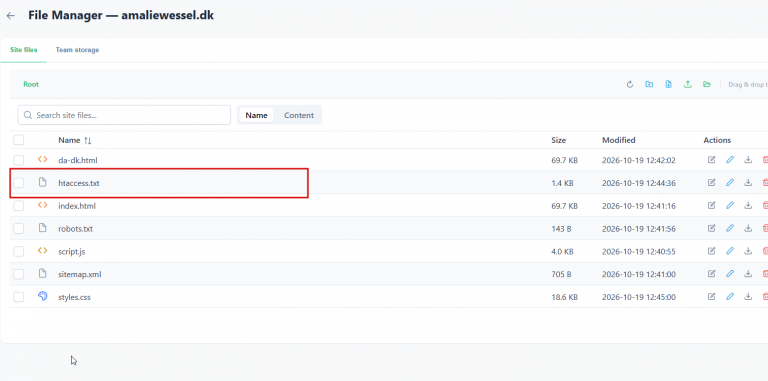768x381 pixels.
Task: Open the htaccess.txt file name
Action: (79, 183)
